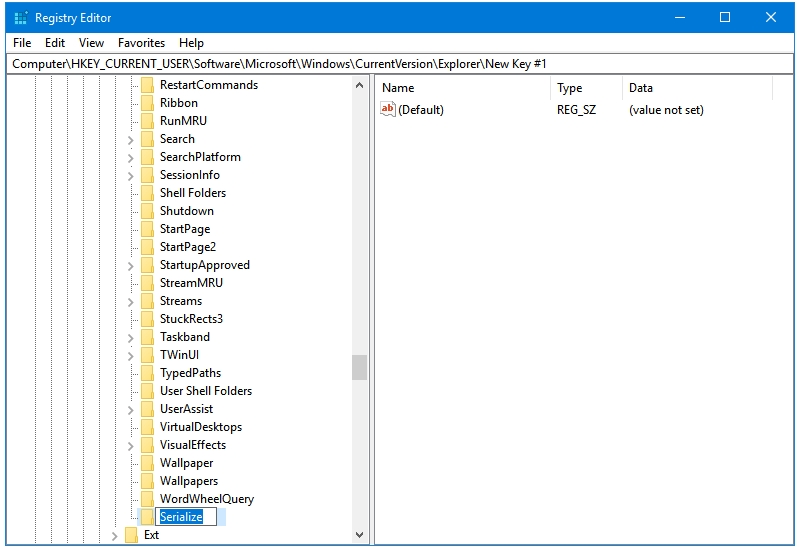
Task: Click the Taskband folder icon
Action: coord(147,337)
